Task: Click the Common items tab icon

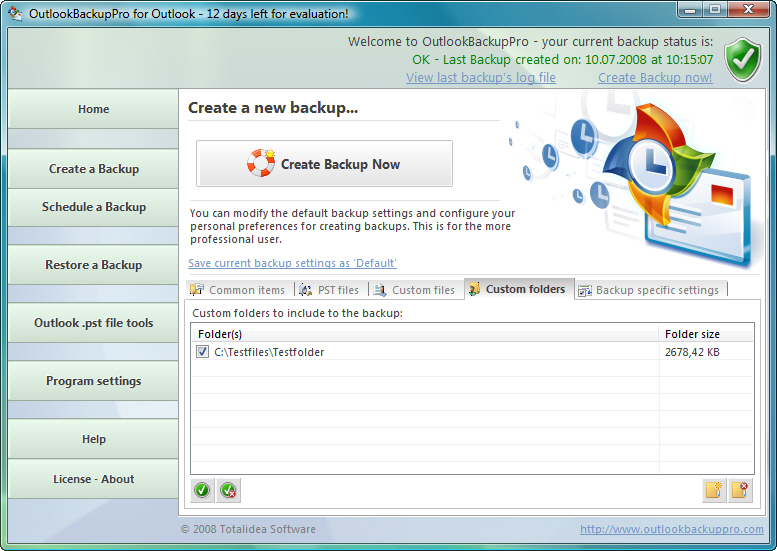Action: point(197,289)
